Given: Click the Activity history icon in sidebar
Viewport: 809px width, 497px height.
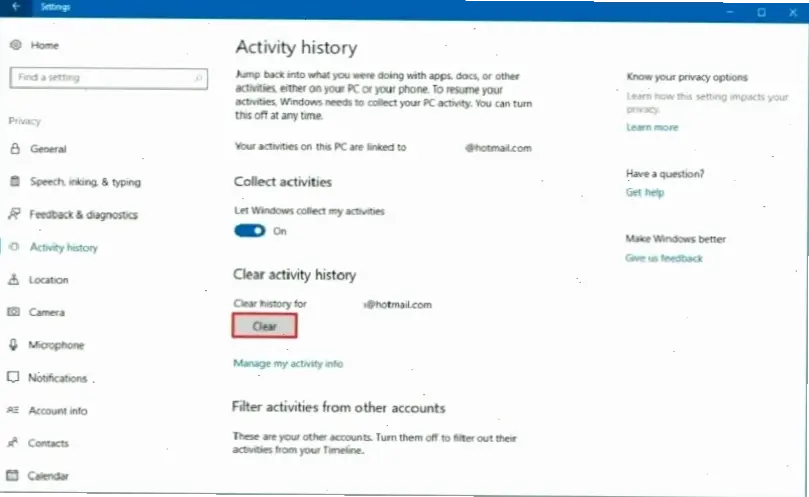Looking at the screenshot, I should click(14, 247).
